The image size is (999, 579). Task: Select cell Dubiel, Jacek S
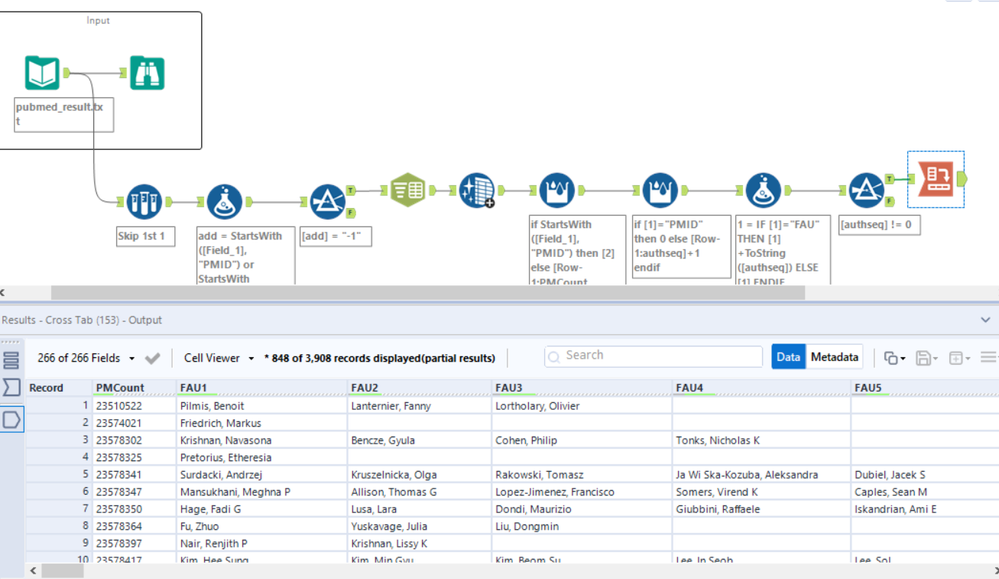click(924, 475)
